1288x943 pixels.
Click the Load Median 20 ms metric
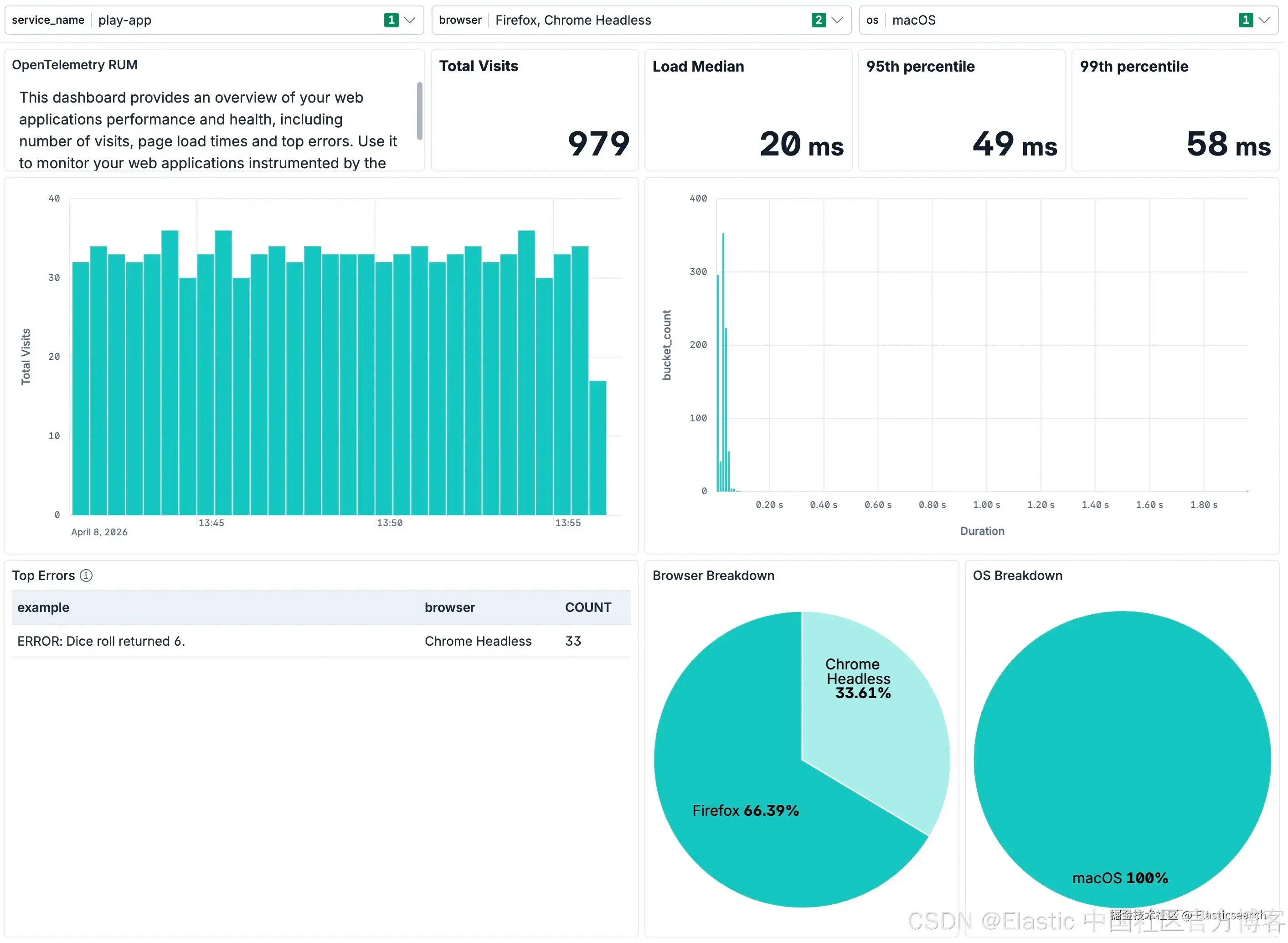tap(801, 144)
